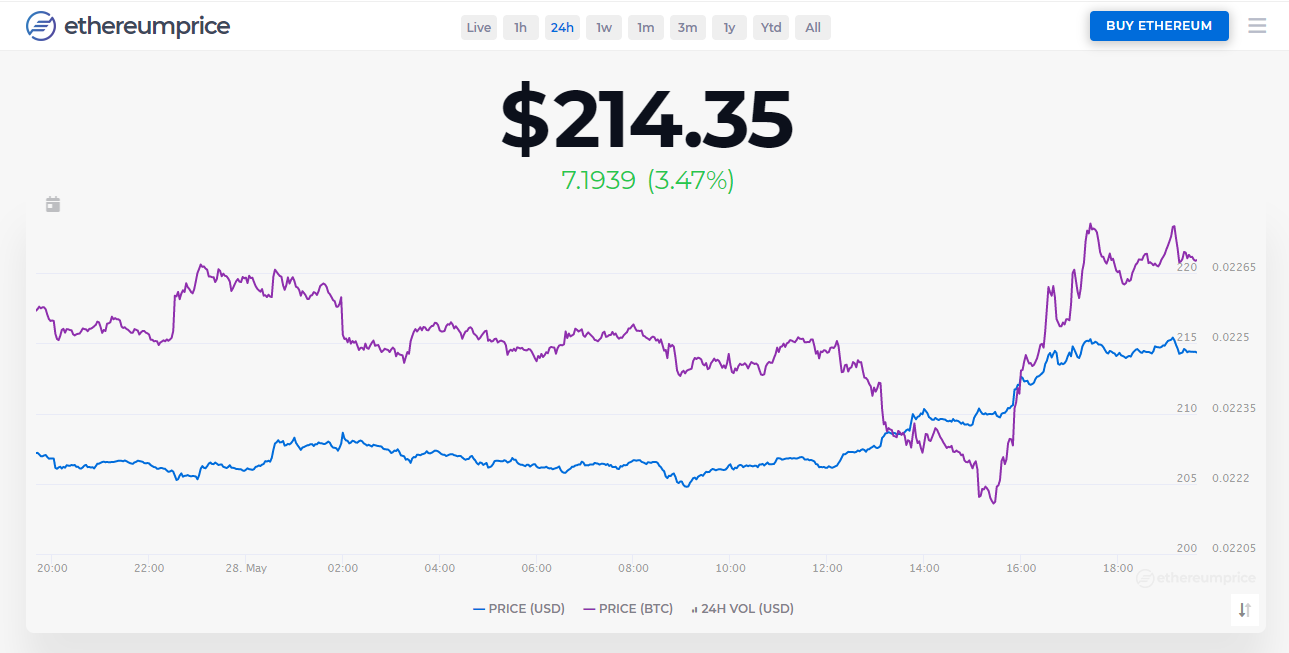This screenshot has height=653, width=1289.
Task: Select the 24h time range
Action: pos(562,27)
